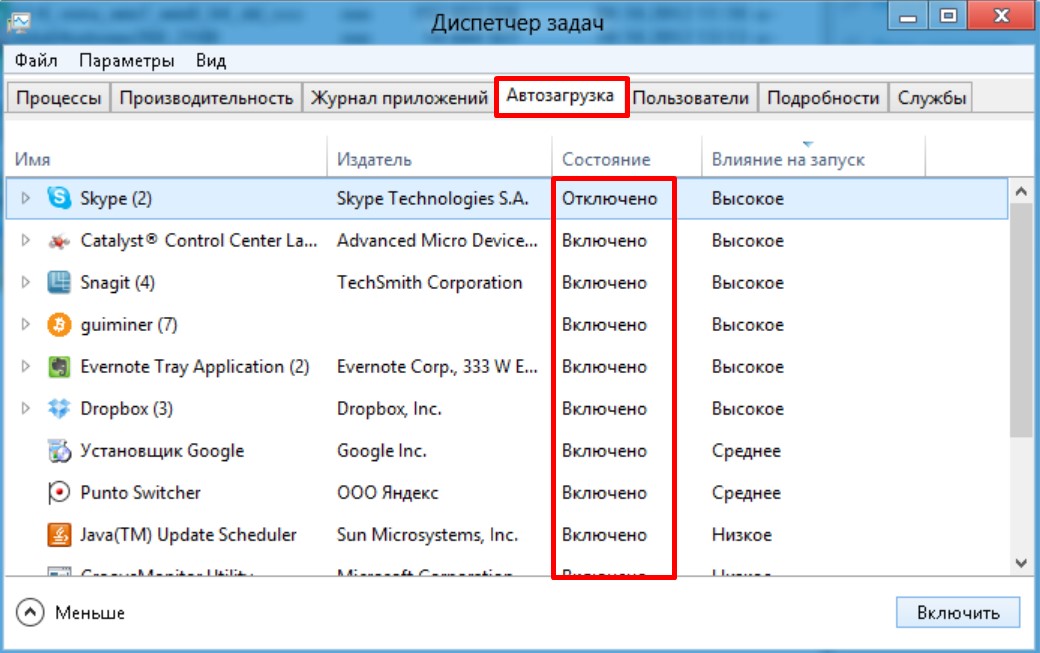This screenshot has height=653, width=1040.
Task: Click the scrollbar up arrow
Action: click(1021, 192)
